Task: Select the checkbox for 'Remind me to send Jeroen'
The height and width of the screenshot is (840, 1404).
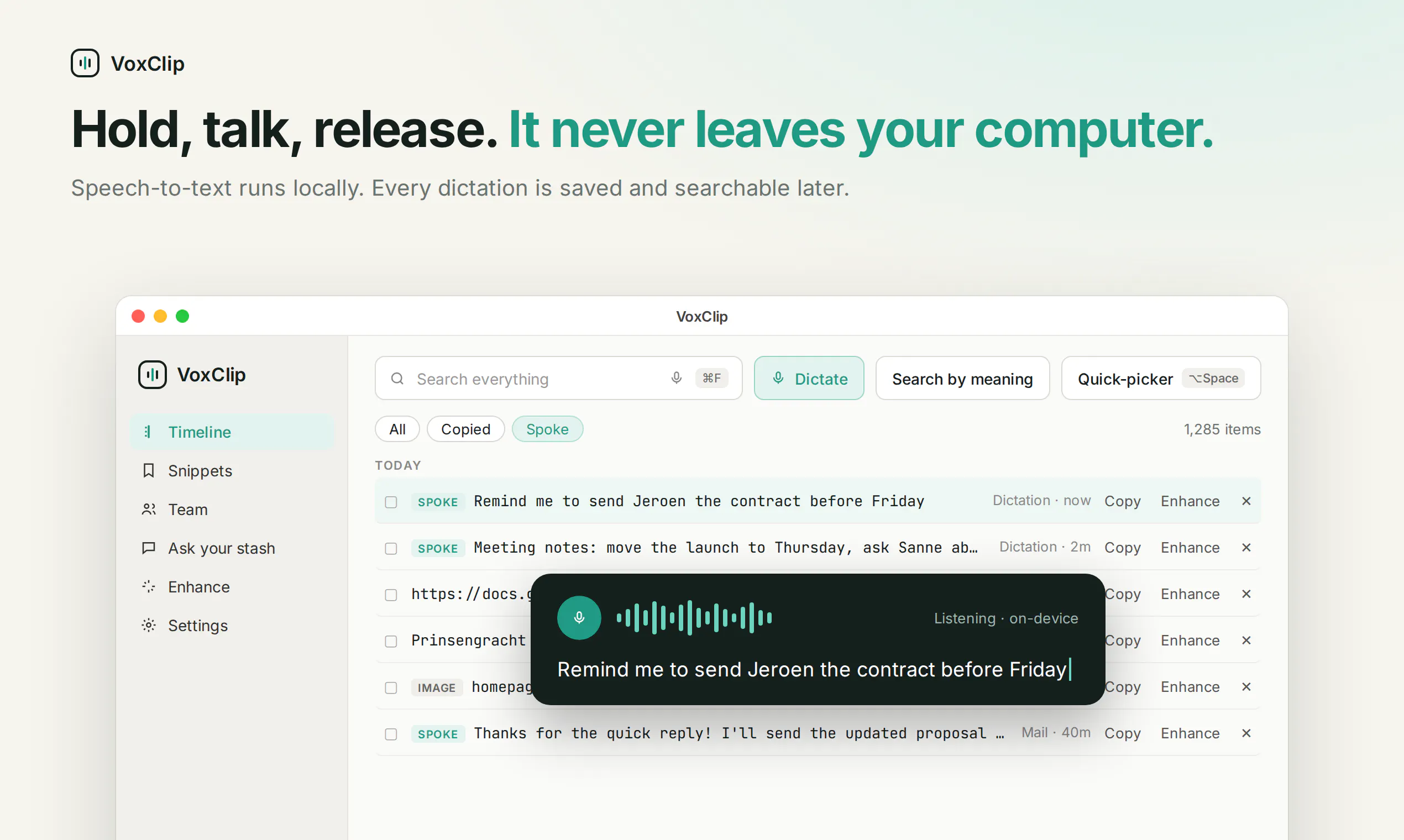Action: coord(391,502)
